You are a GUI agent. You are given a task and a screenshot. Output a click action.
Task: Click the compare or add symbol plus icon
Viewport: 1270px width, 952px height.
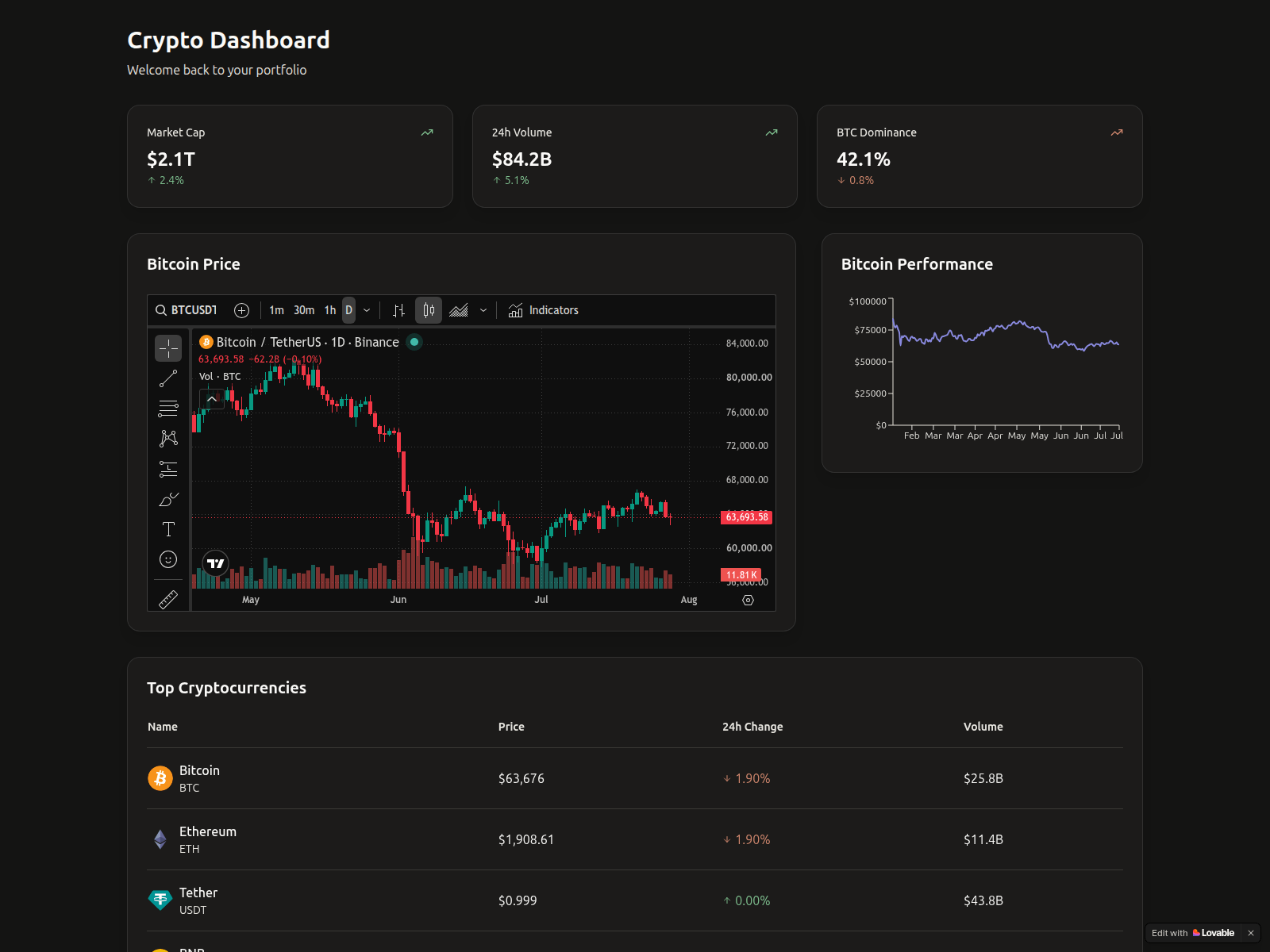(x=242, y=310)
